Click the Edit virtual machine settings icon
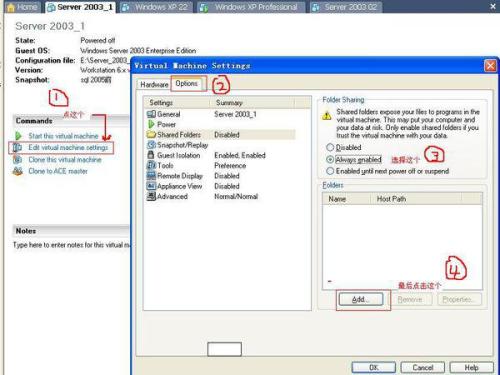Screen dimensions: 500x375 pyautogui.click(x=17, y=147)
